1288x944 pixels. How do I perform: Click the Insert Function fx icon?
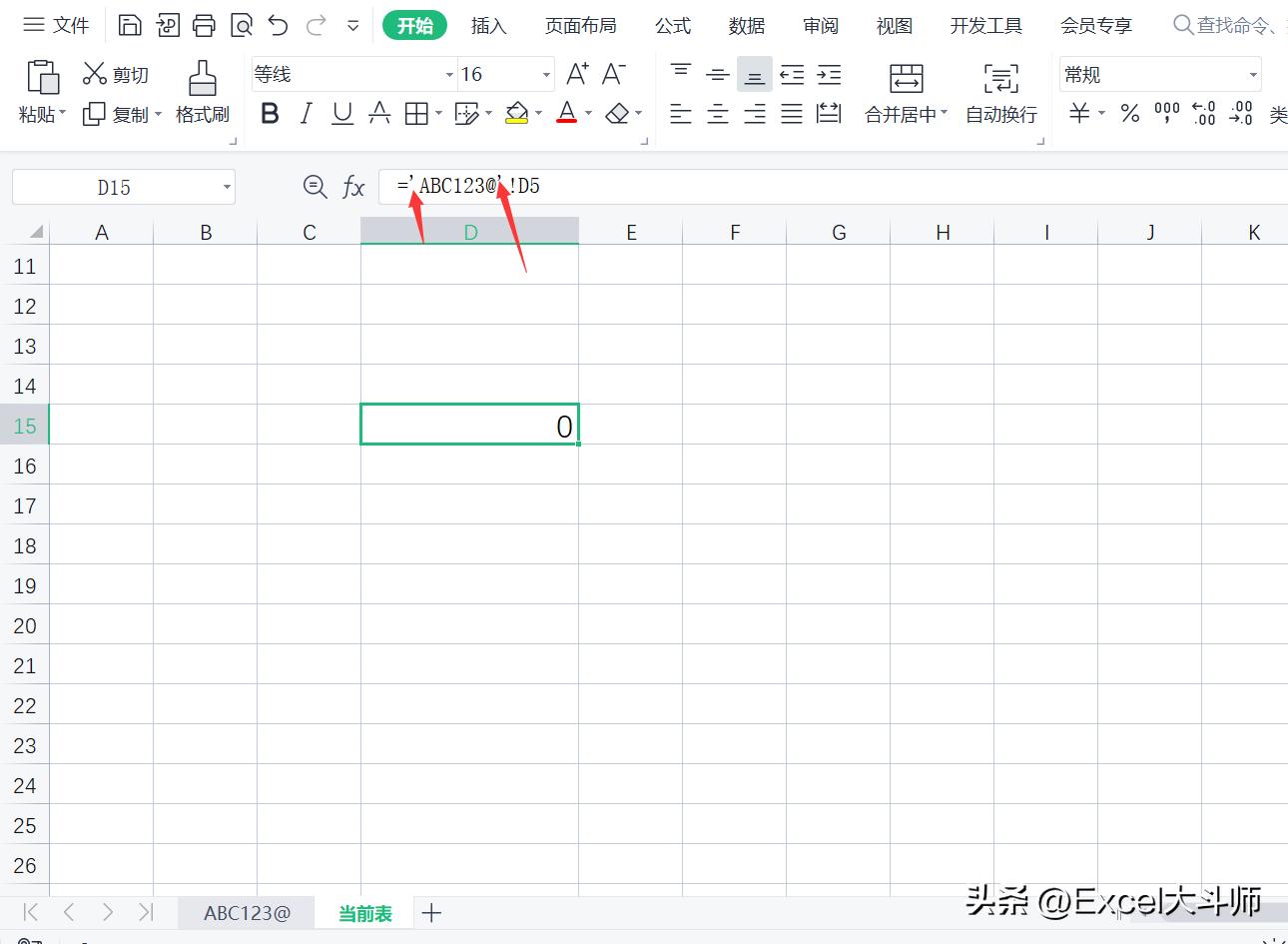point(353,186)
